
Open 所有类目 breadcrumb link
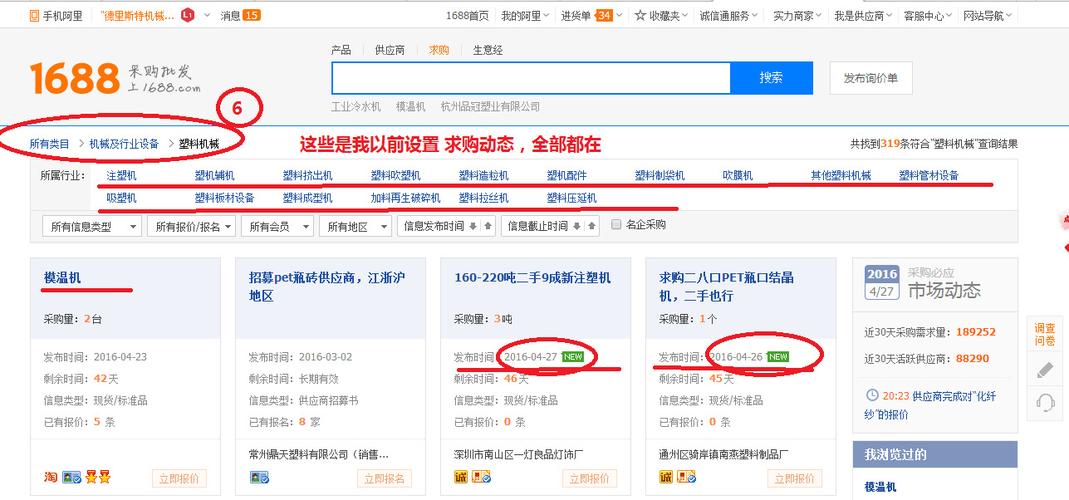50,144
